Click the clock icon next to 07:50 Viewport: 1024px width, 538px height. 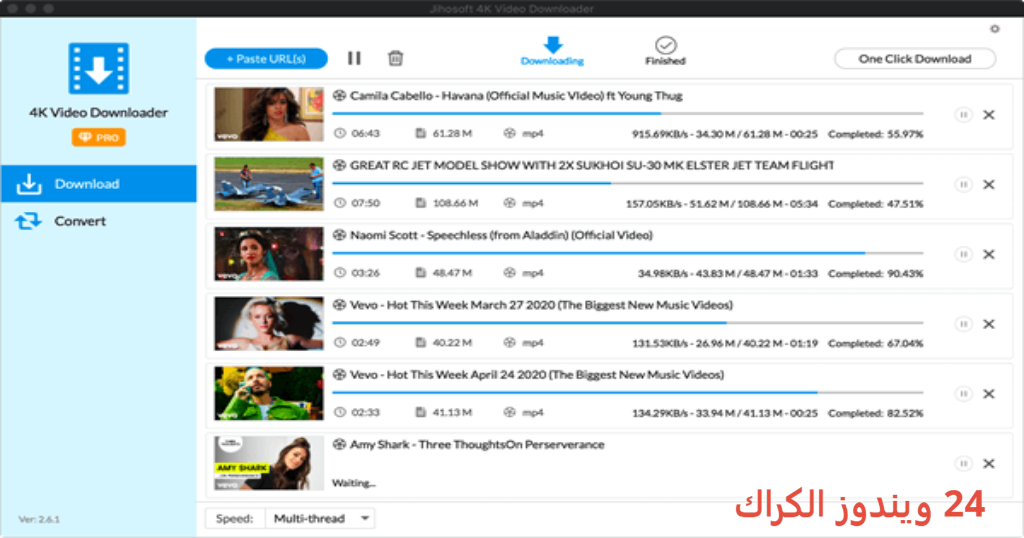tap(340, 204)
